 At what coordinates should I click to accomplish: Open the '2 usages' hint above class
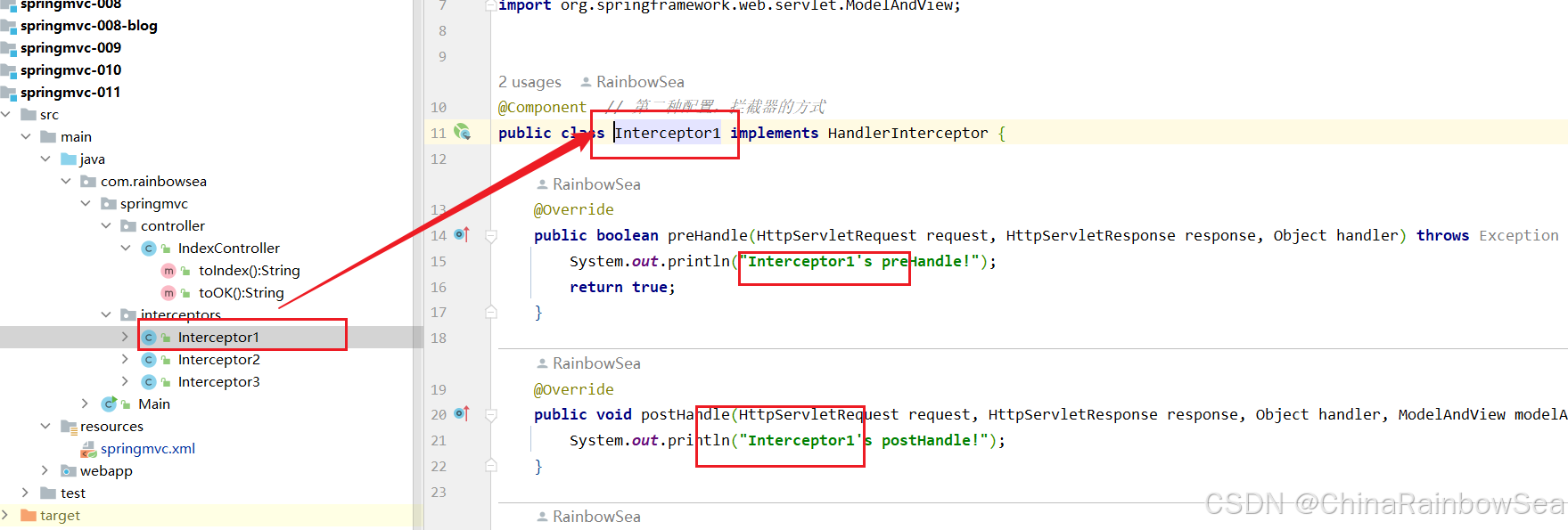[x=530, y=82]
